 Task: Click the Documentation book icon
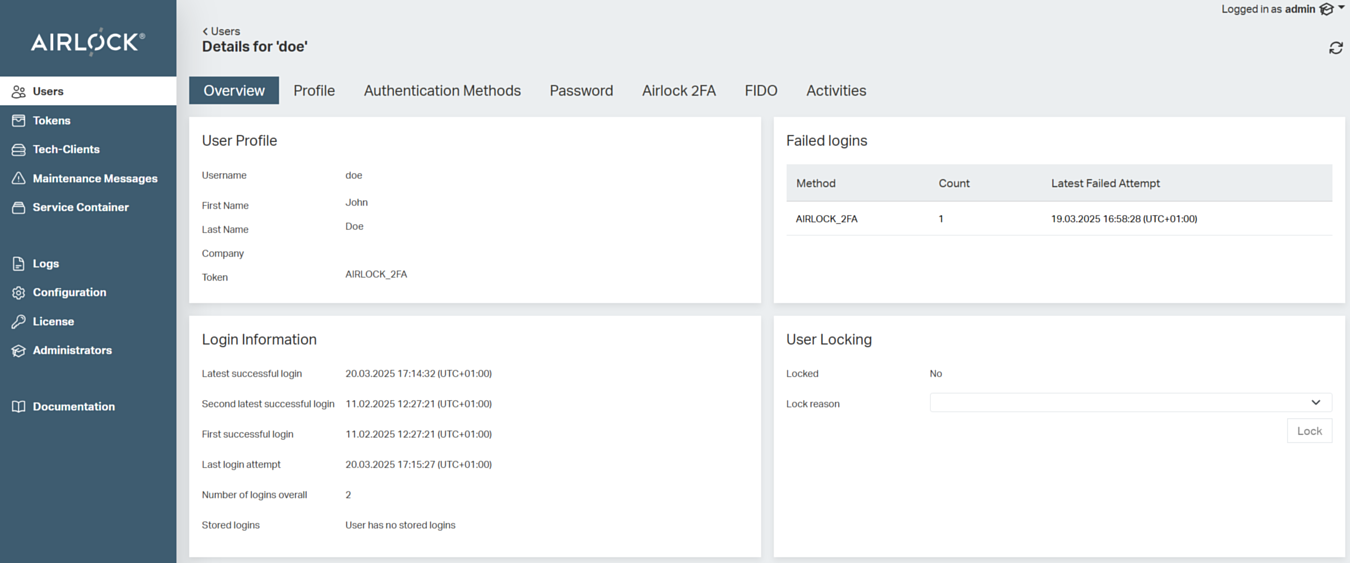click(x=18, y=407)
